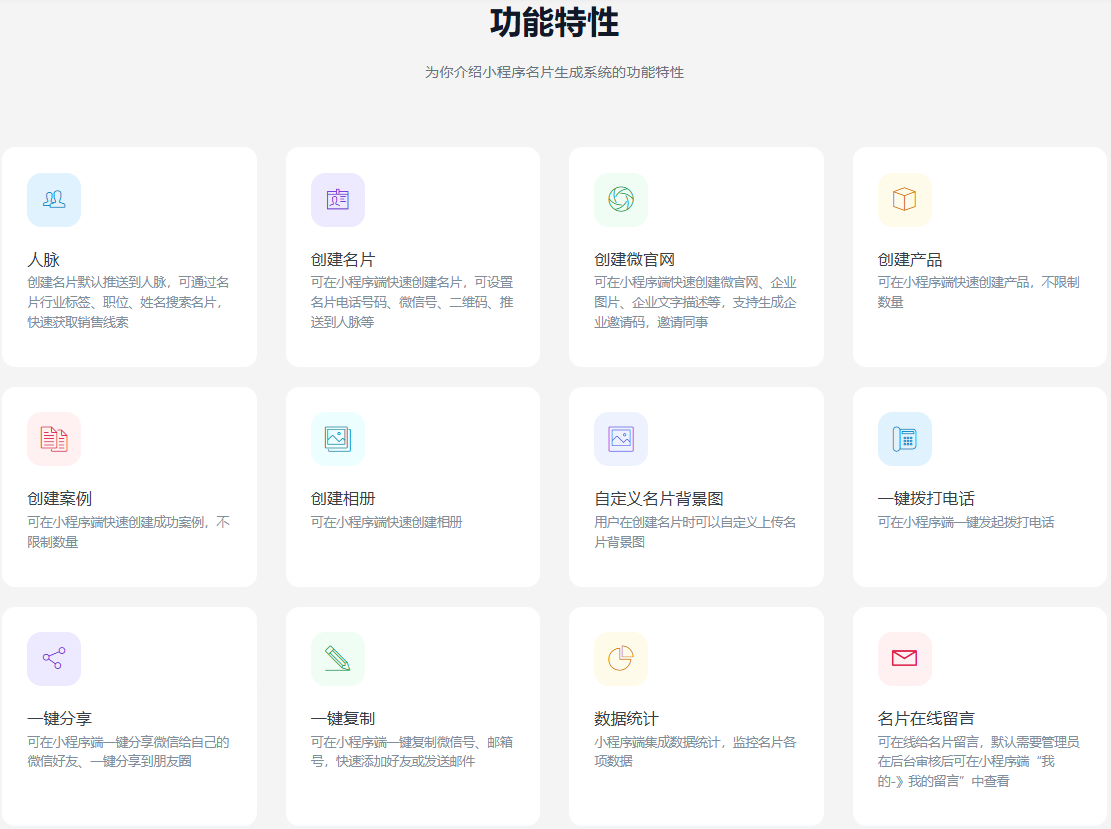Click the 一键分享 share icon
The height and width of the screenshot is (829, 1111).
[54, 659]
